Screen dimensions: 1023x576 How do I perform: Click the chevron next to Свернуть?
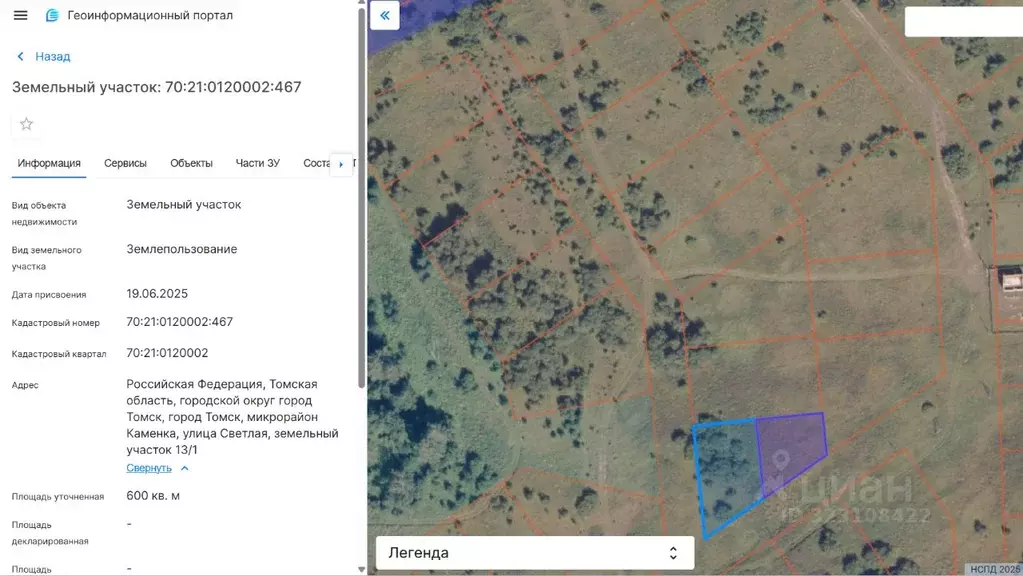click(185, 468)
